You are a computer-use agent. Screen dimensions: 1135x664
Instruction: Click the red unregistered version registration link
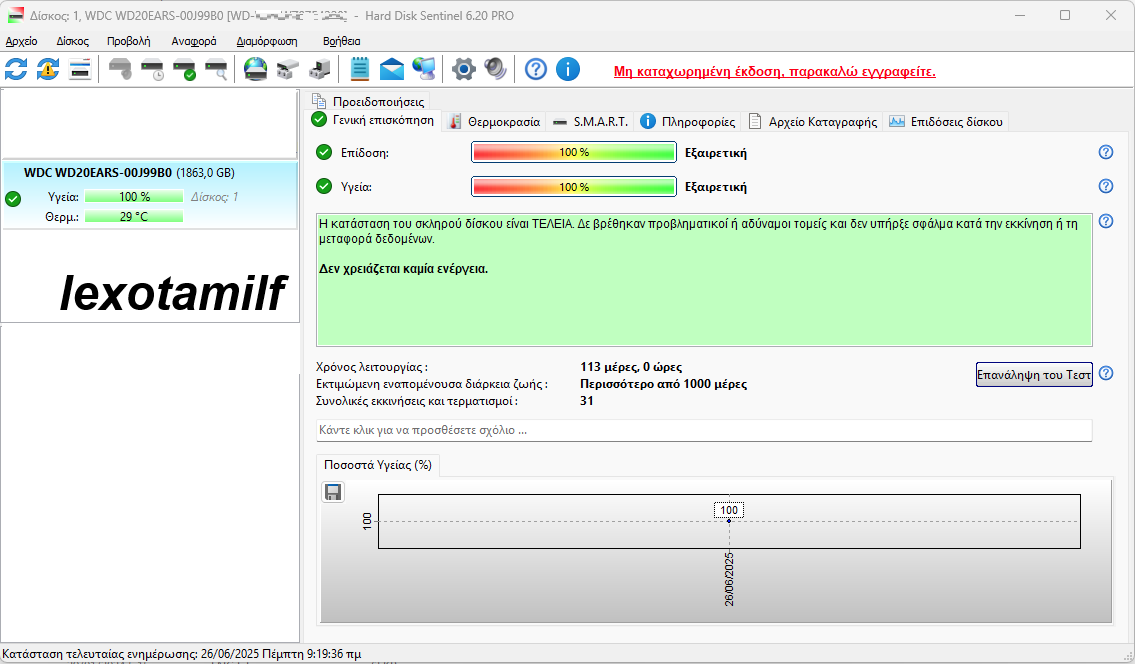[x=775, y=72]
